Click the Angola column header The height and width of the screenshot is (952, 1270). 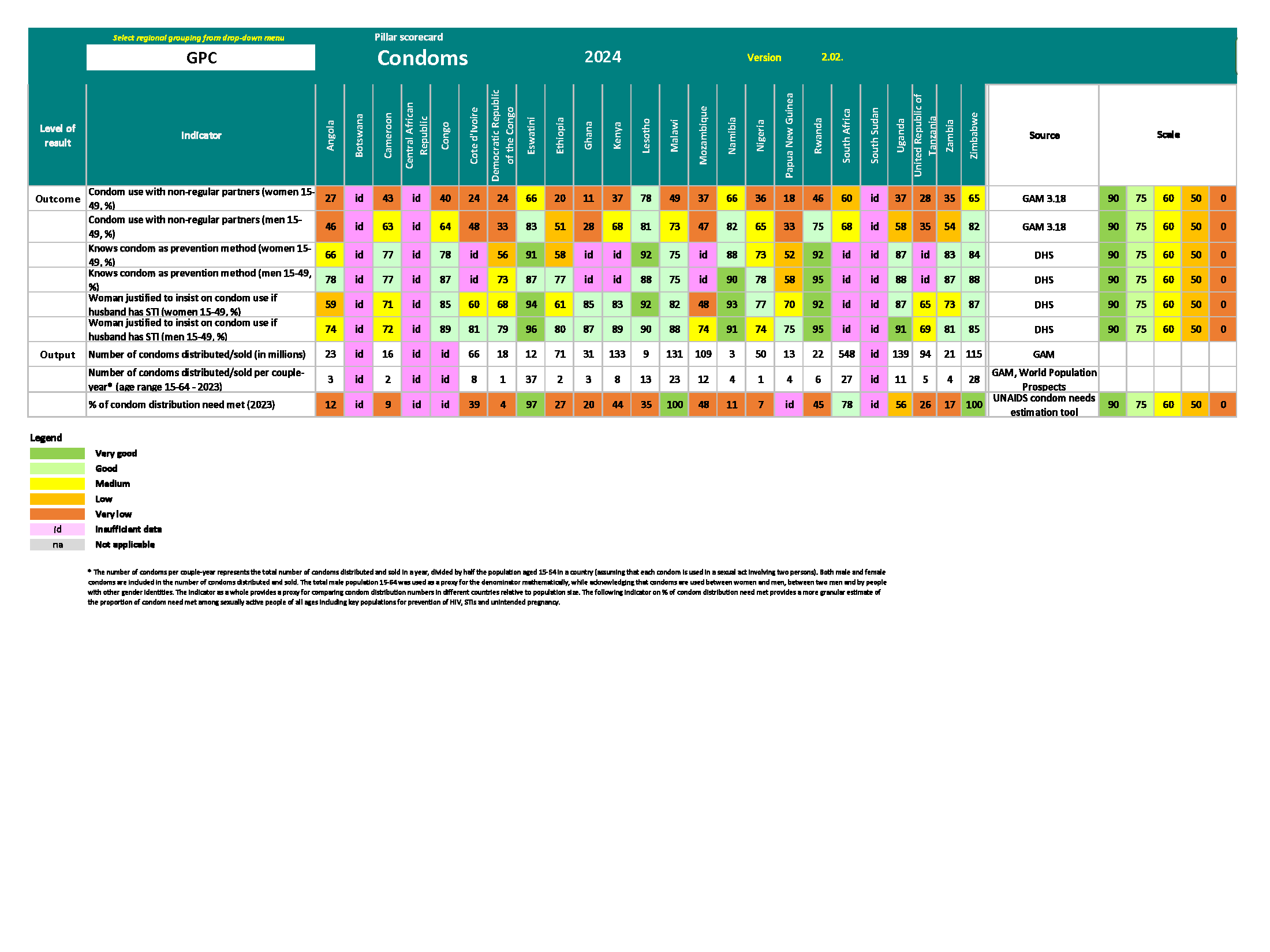(x=330, y=135)
